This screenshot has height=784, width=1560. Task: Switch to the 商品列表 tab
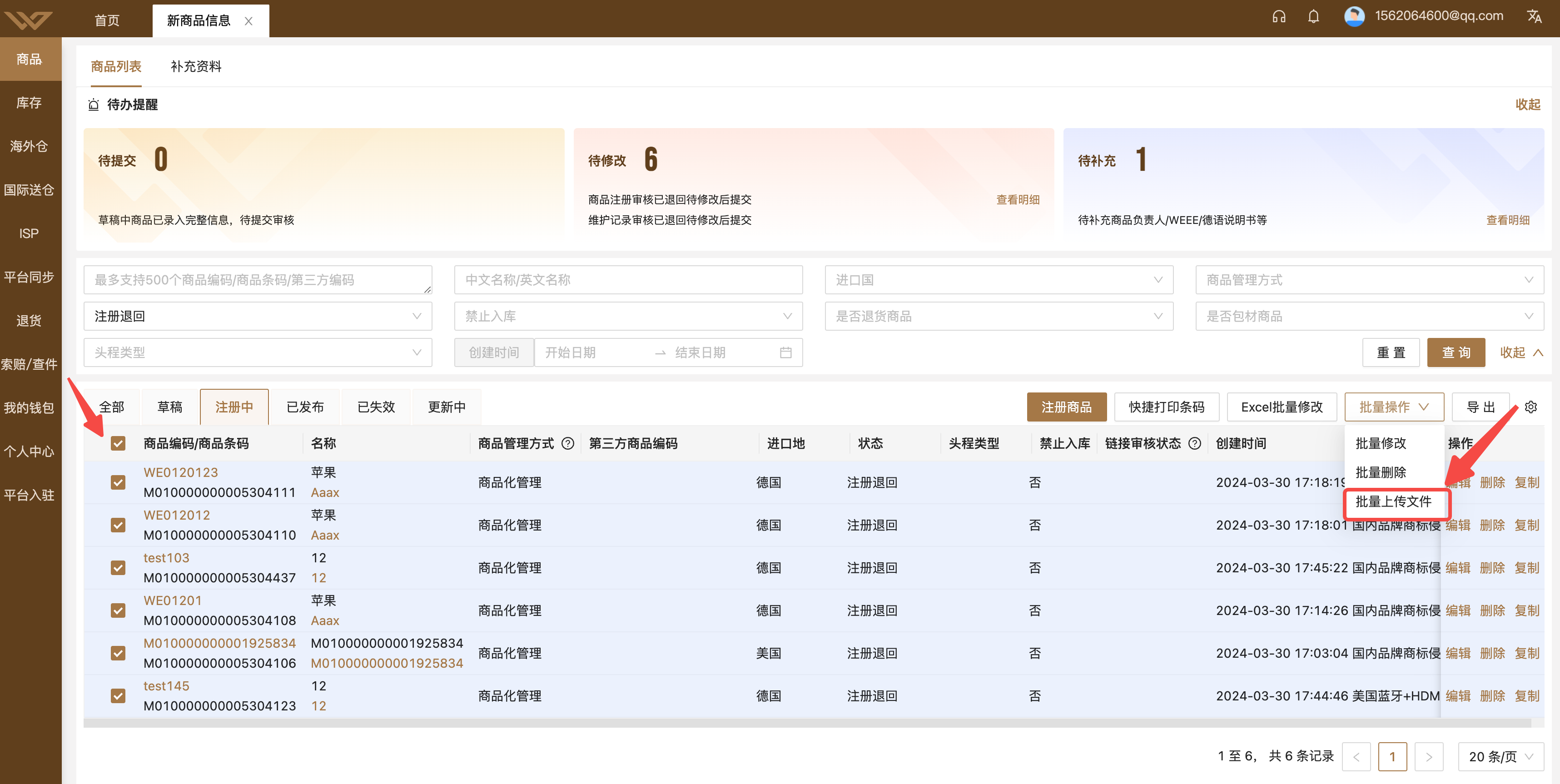[x=116, y=67]
